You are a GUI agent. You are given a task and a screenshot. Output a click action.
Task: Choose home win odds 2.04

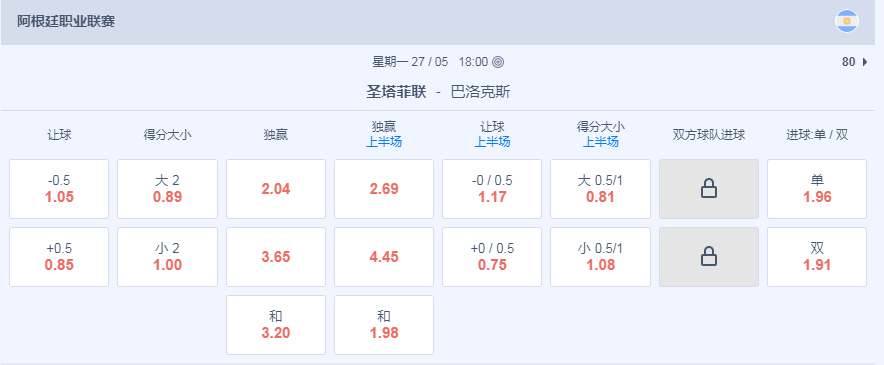coord(276,189)
